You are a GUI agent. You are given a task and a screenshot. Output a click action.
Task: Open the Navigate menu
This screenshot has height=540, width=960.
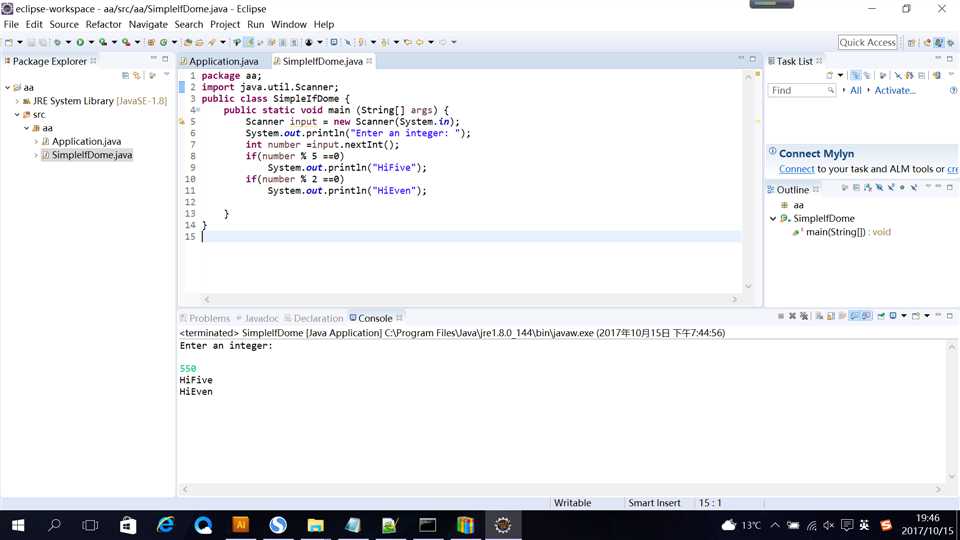click(x=148, y=24)
